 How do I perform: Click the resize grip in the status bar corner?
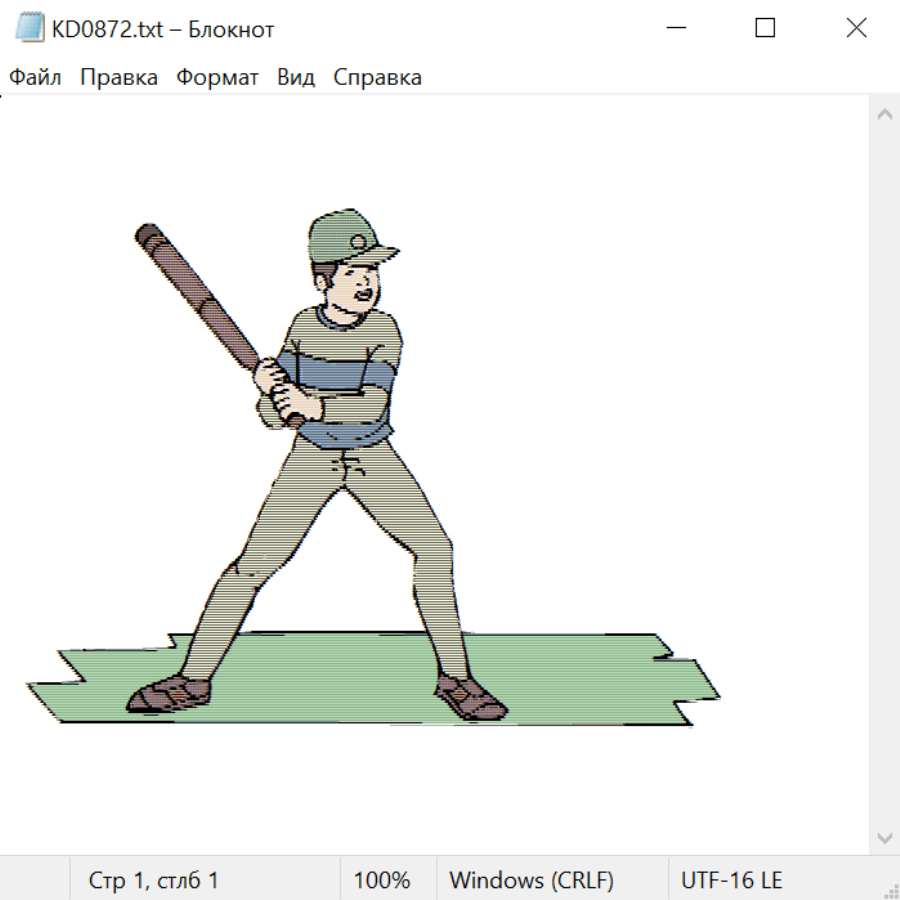point(890,890)
